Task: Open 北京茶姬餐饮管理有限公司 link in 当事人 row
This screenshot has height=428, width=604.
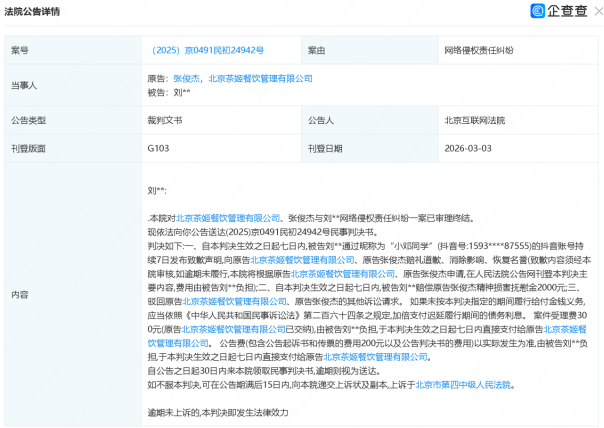Action: point(260,79)
